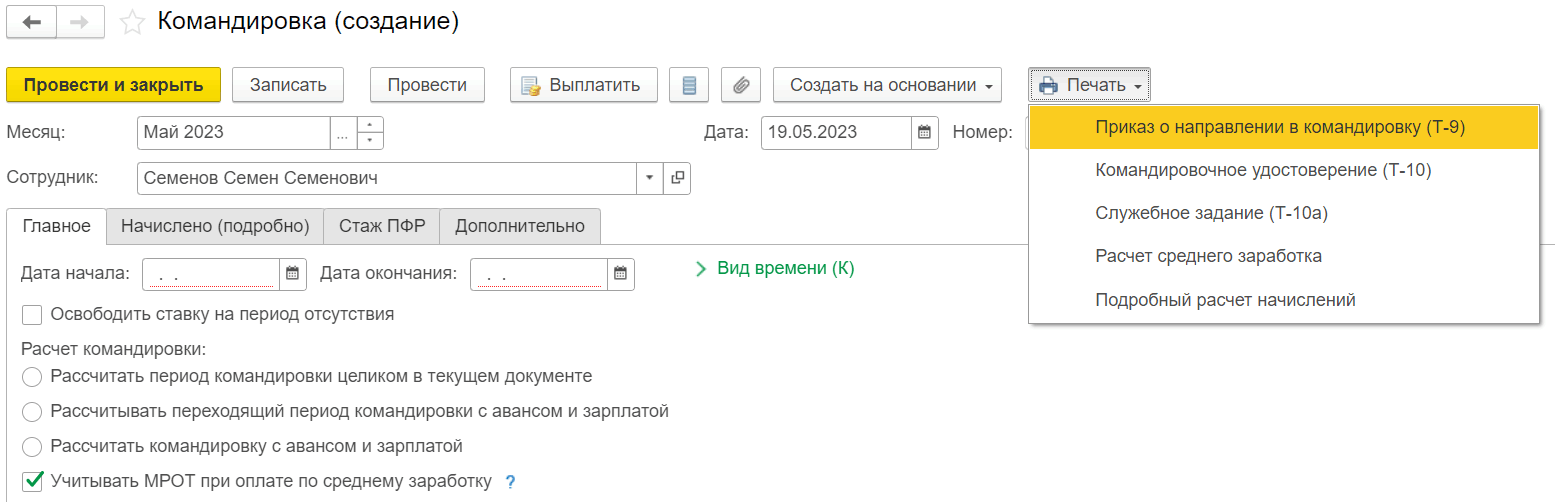
Task: Open the report list icon button
Action: [688, 85]
